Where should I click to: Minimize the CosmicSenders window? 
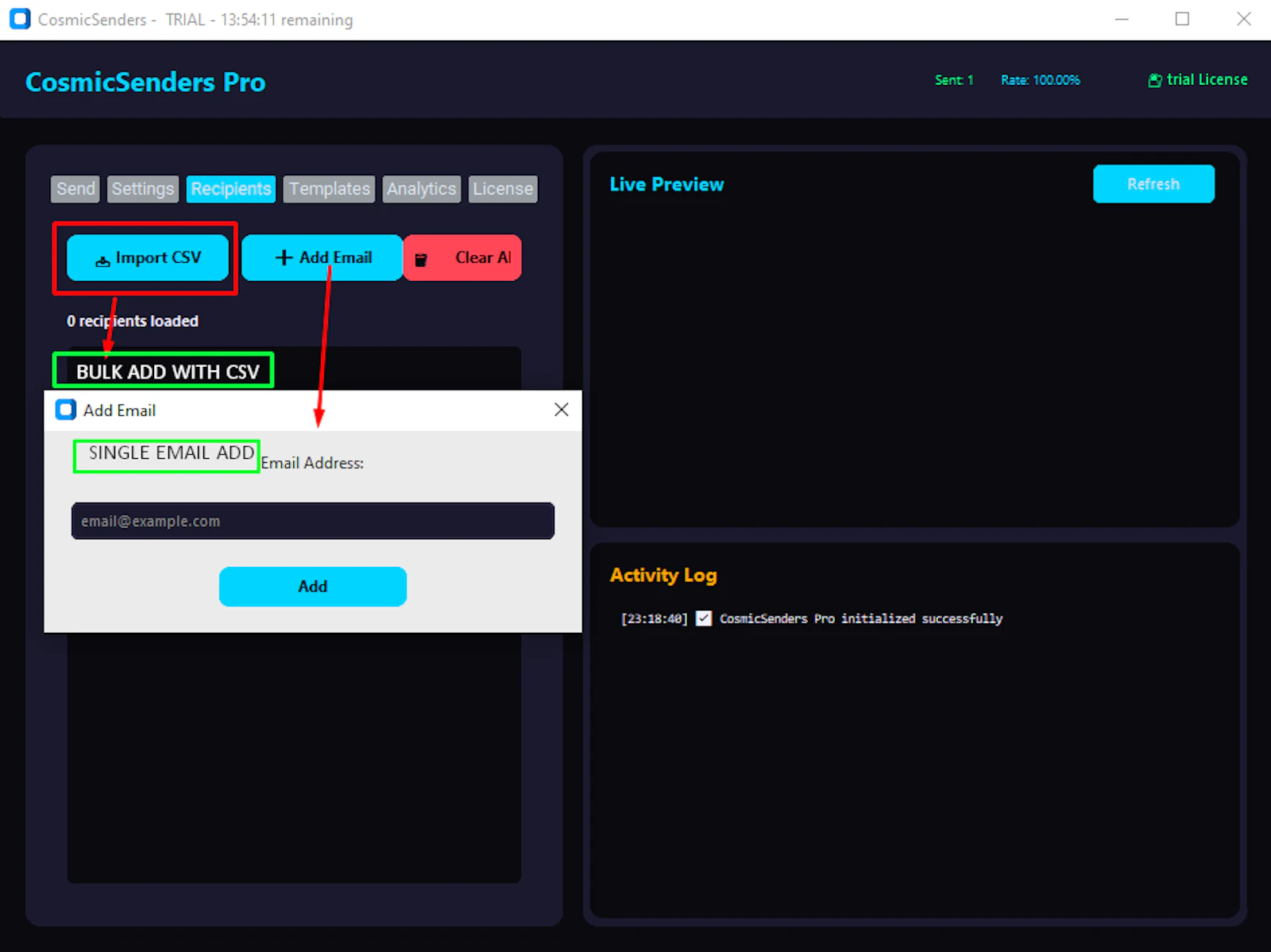[x=1122, y=19]
